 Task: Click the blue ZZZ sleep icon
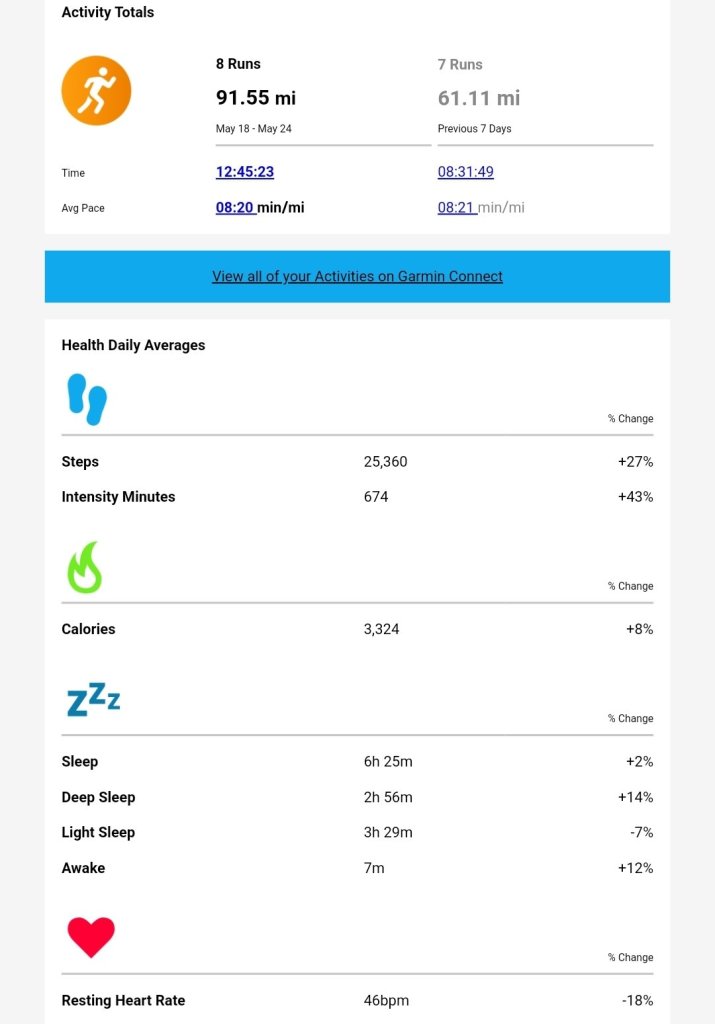93,700
